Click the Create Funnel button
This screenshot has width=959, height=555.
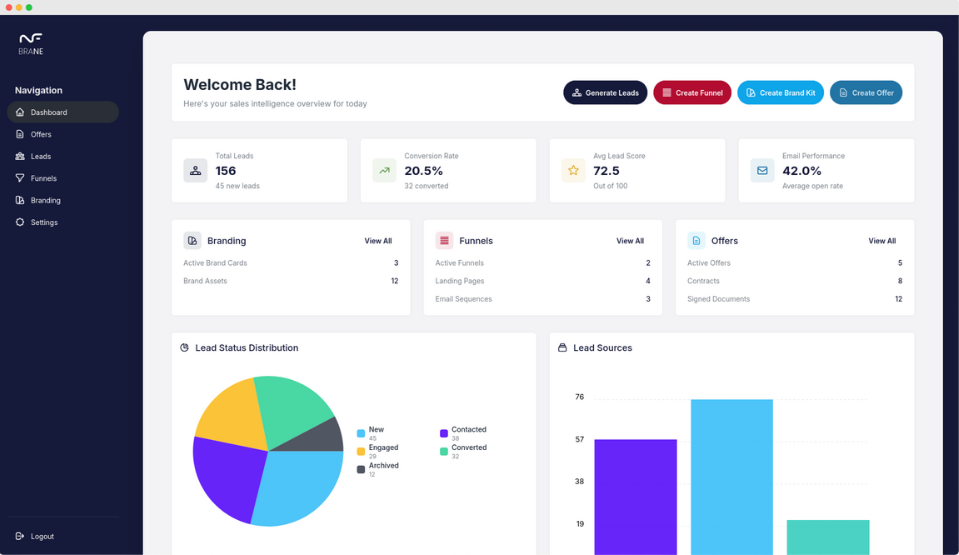point(692,92)
